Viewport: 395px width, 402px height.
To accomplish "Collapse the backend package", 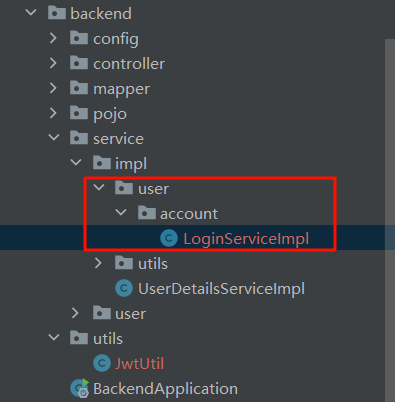I will point(31,13).
